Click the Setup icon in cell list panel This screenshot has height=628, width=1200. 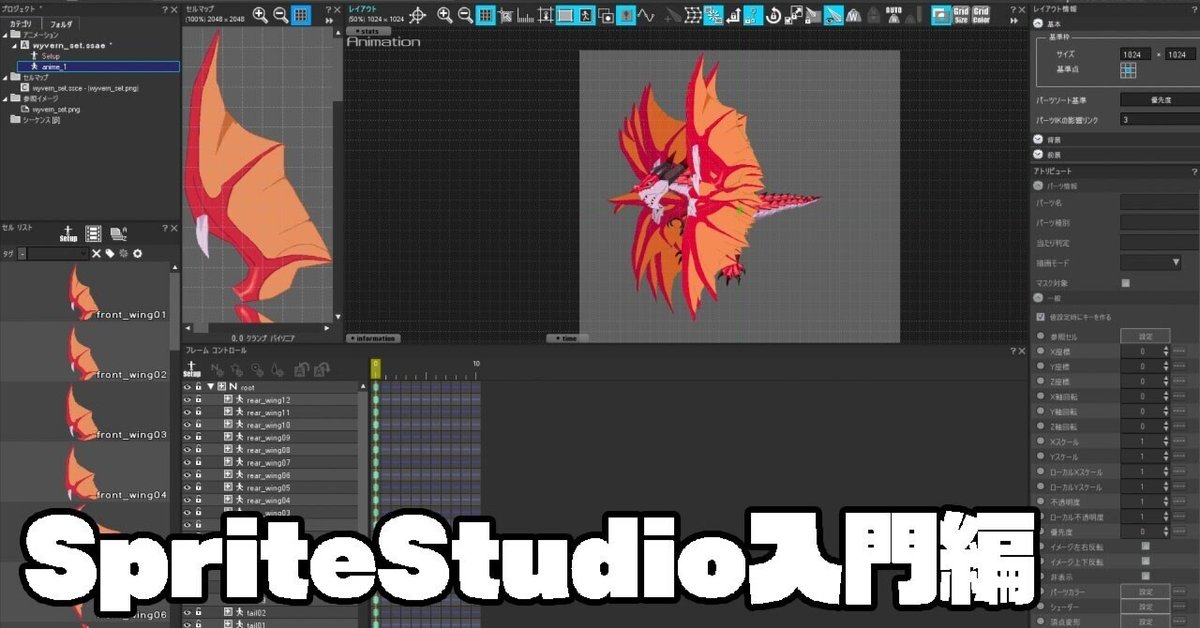[x=68, y=234]
